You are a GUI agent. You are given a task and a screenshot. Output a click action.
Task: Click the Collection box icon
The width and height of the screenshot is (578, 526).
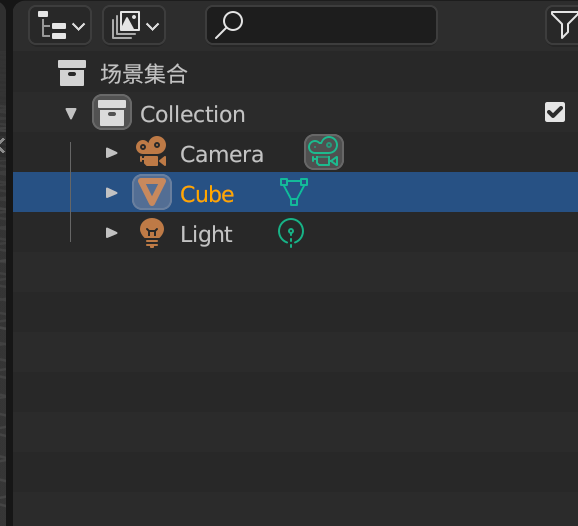point(112,112)
